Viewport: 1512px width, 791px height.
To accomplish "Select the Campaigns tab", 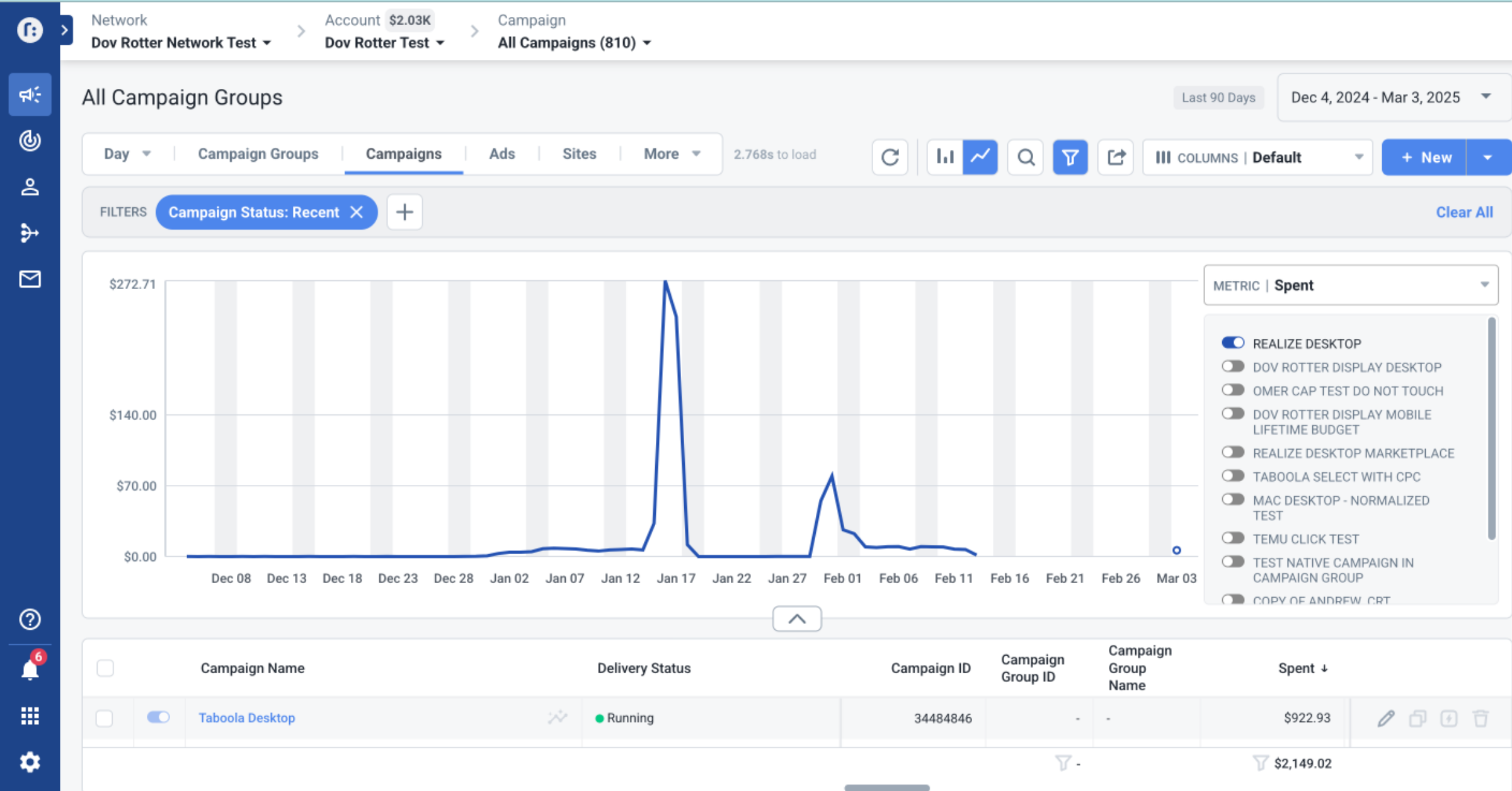I will 404,154.
